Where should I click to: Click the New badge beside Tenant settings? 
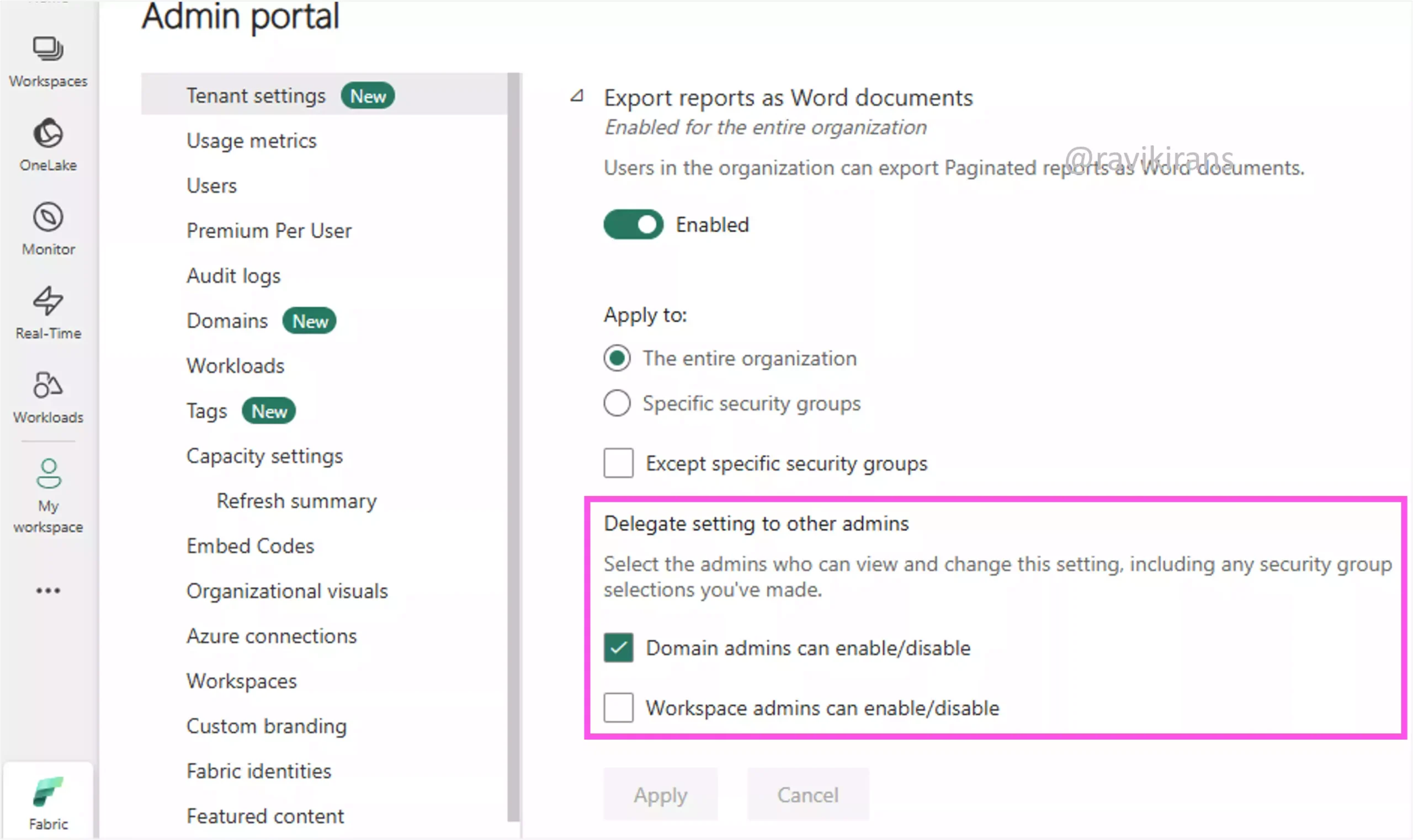coord(368,95)
